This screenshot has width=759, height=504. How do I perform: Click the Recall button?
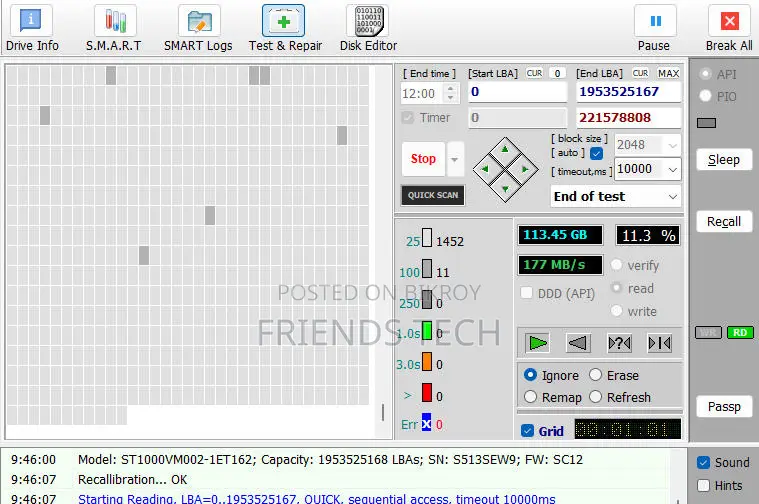(x=724, y=221)
